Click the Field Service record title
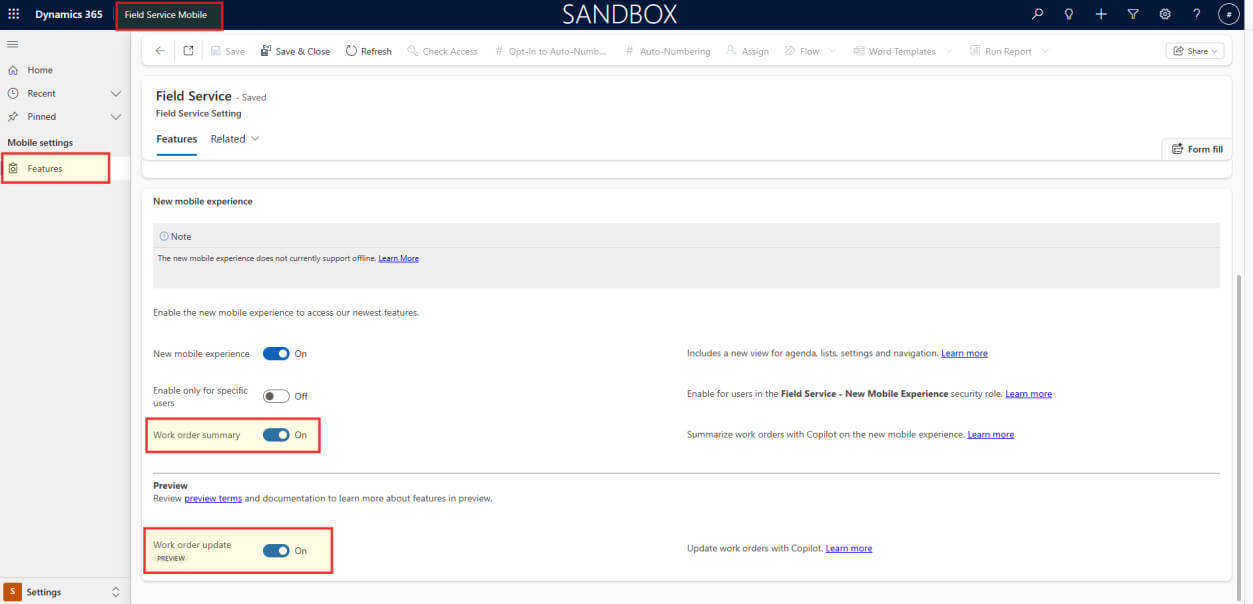The image size is (1253, 604). click(194, 96)
